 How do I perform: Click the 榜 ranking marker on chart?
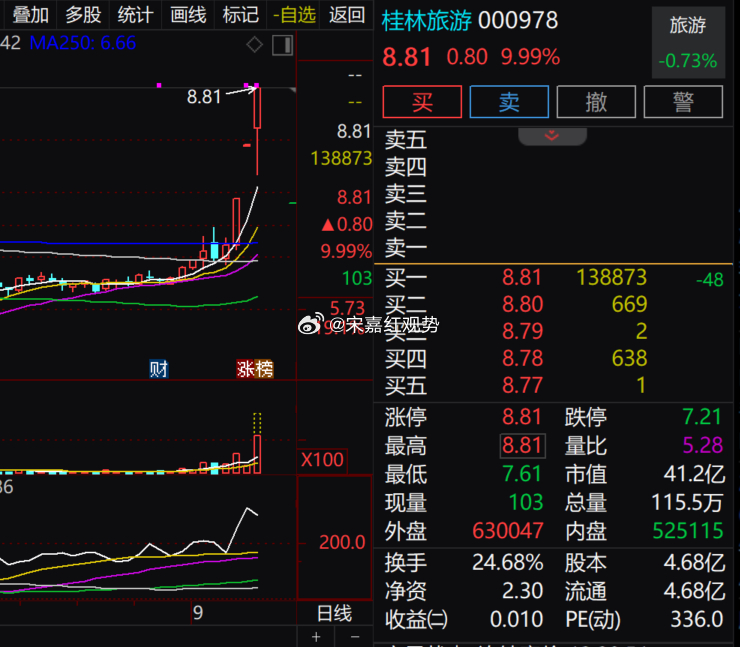pyautogui.click(x=264, y=369)
